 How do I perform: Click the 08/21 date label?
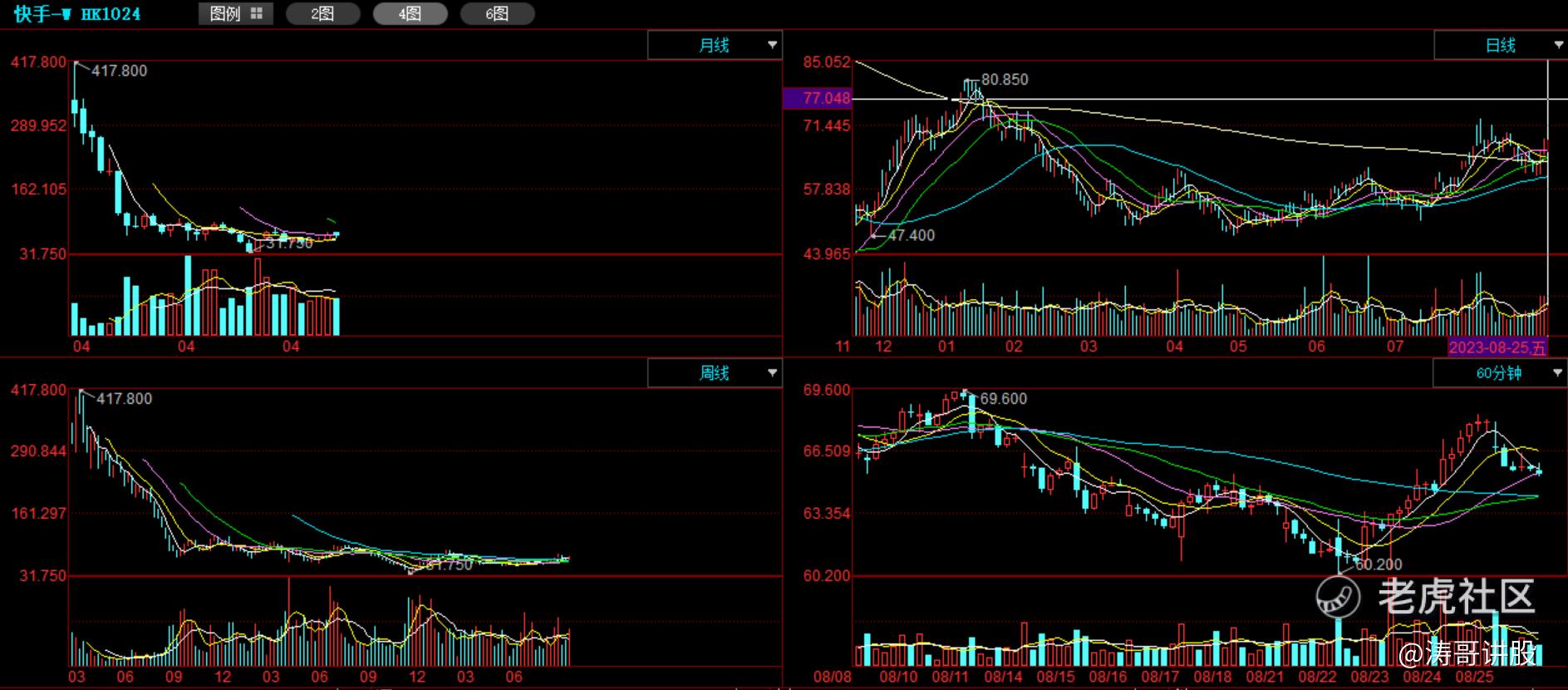coord(1265,678)
